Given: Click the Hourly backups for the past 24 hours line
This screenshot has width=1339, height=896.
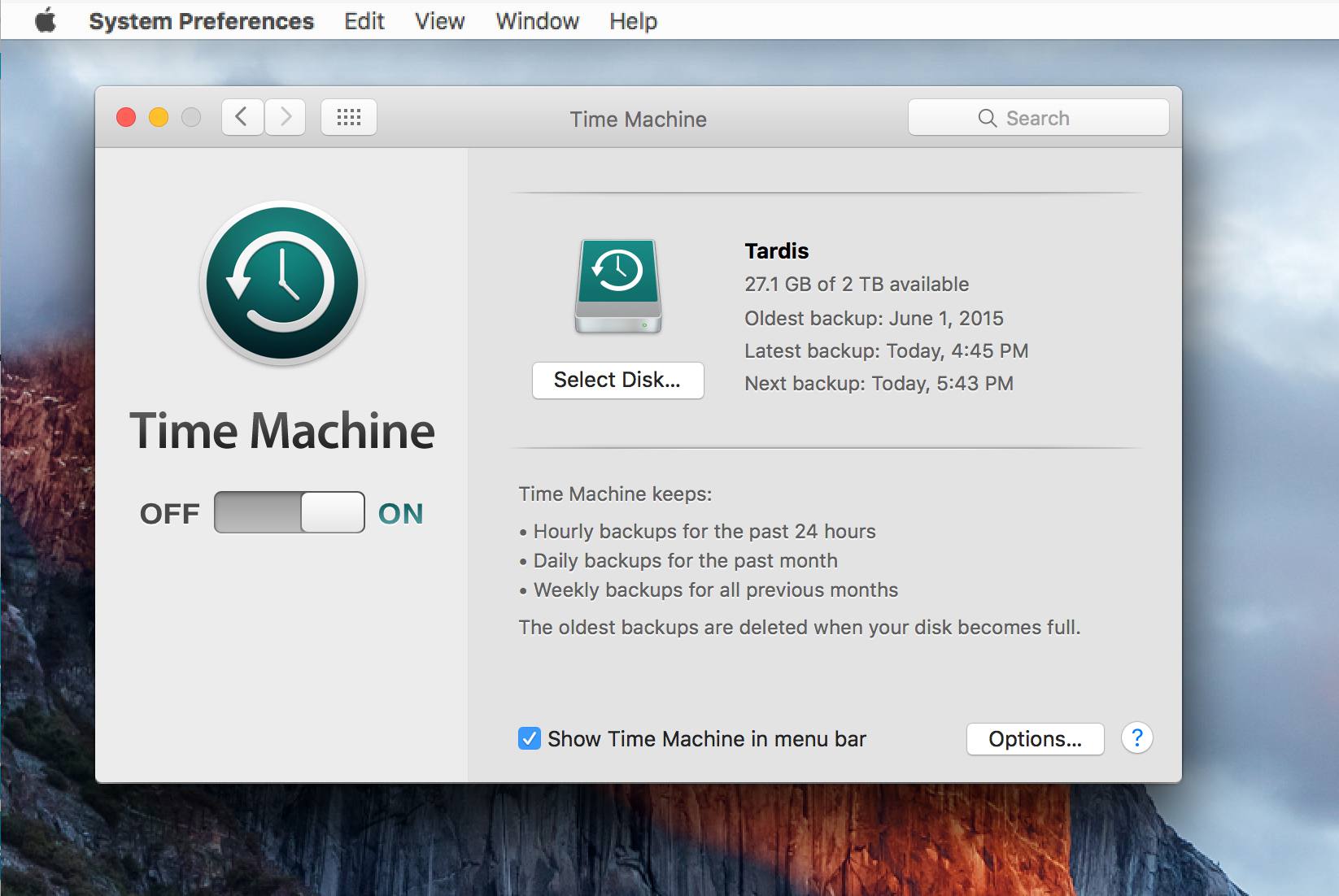Looking at the screenshot, I should (x=698, y=532).
